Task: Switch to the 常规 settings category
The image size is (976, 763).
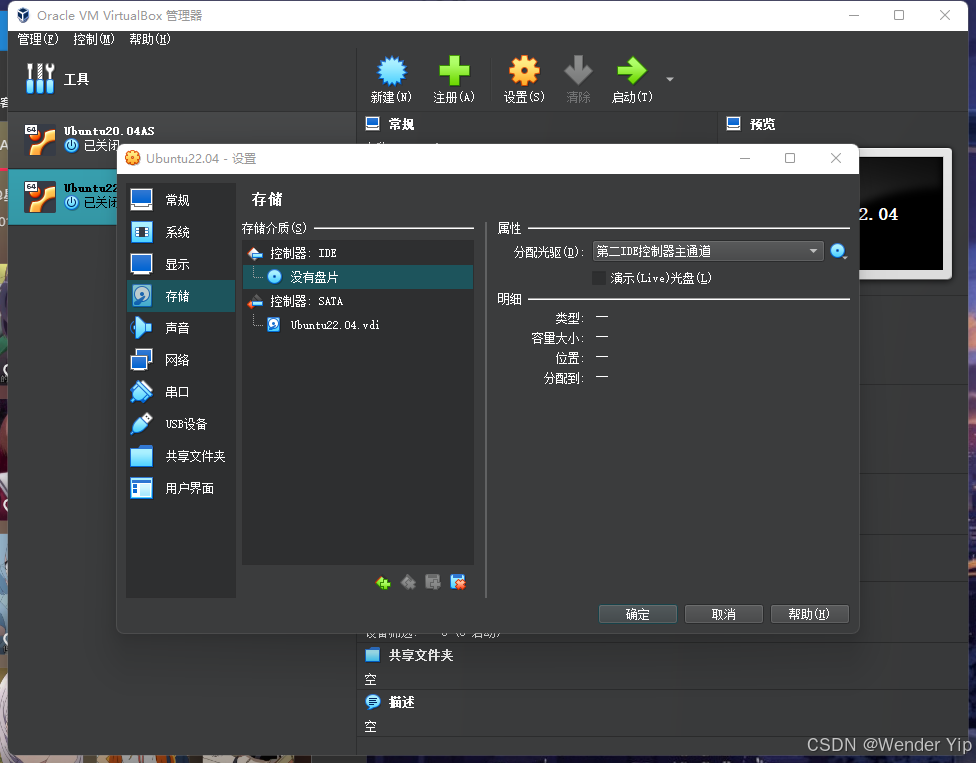Action: [x=181, y=200]
